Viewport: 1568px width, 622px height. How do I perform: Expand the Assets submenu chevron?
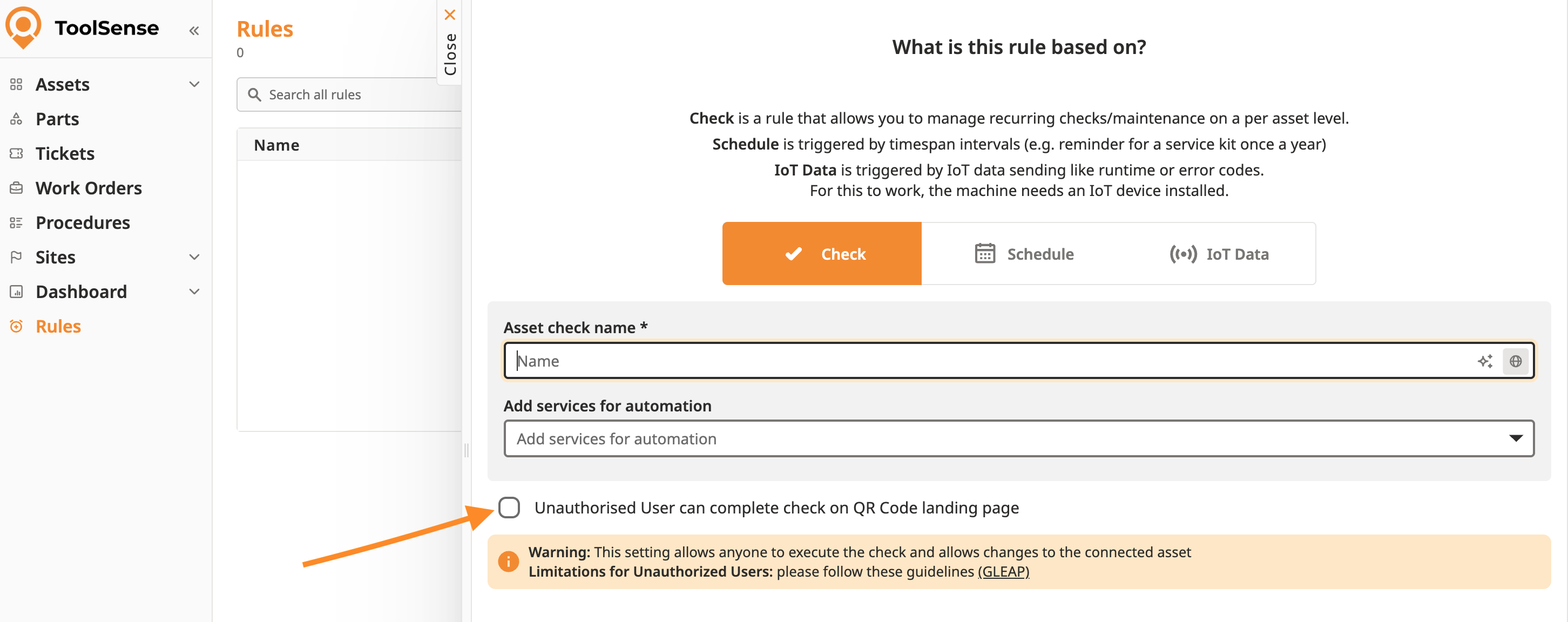click(194, 84)
